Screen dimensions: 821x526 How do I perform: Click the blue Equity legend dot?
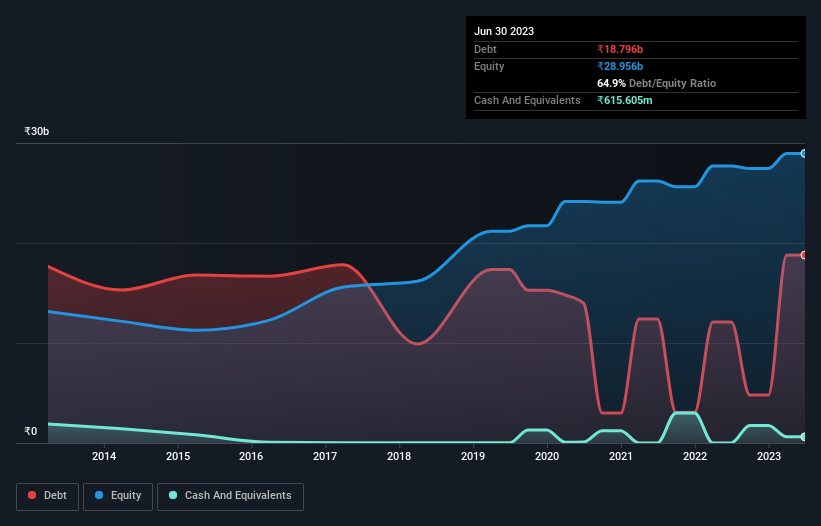(x=99, y=495)
